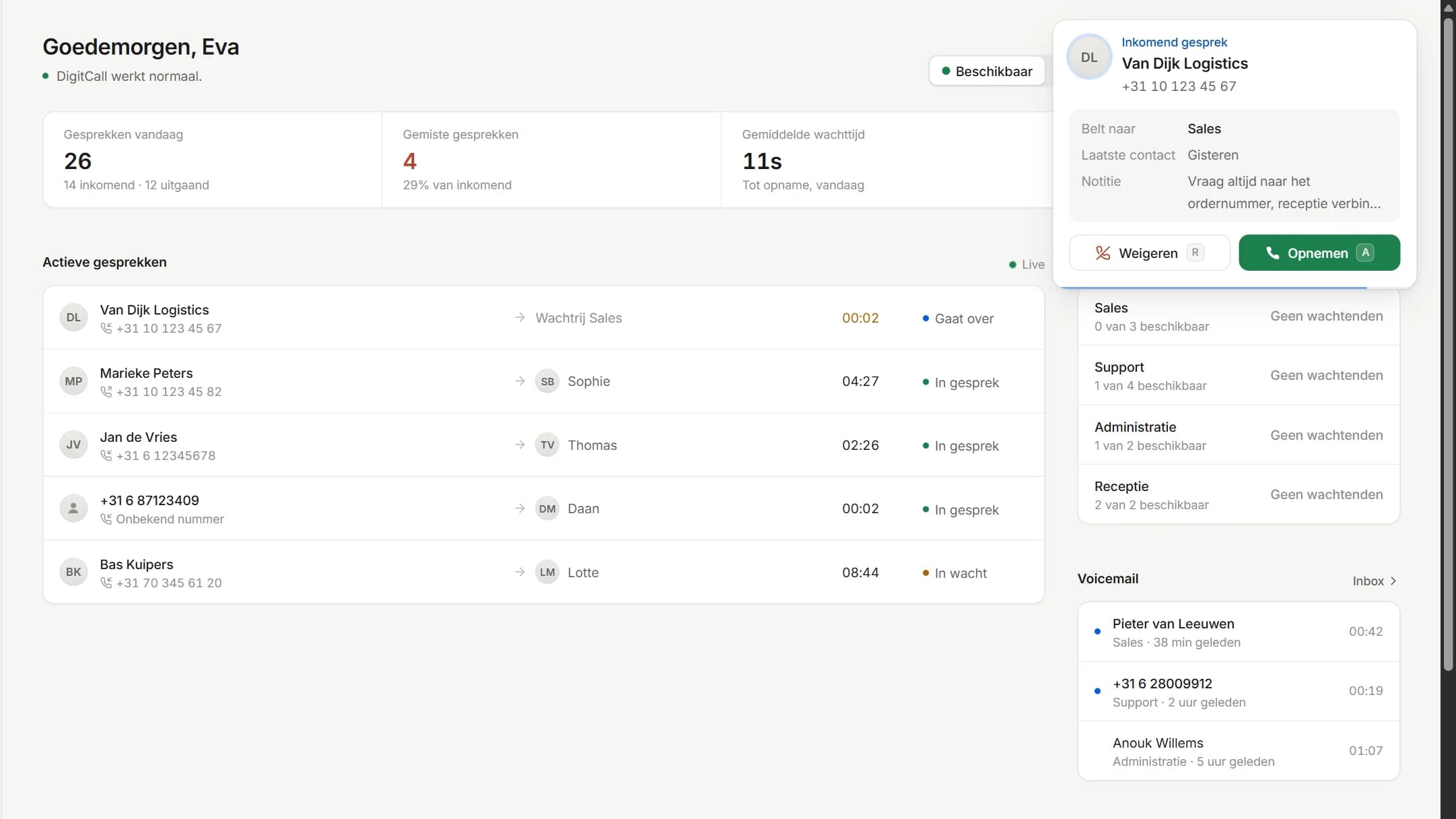Open the Beschikbaar status selector
Screen dimensions: 1456x819
point(987,71)
